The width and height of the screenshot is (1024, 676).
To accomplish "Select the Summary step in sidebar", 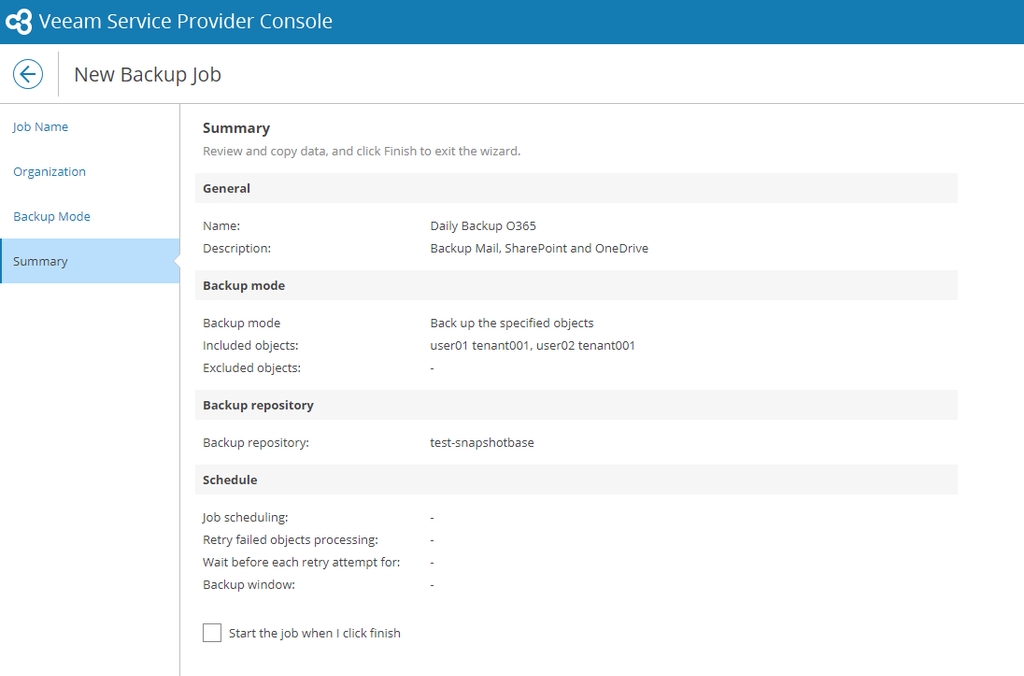I will pos(41,262).
